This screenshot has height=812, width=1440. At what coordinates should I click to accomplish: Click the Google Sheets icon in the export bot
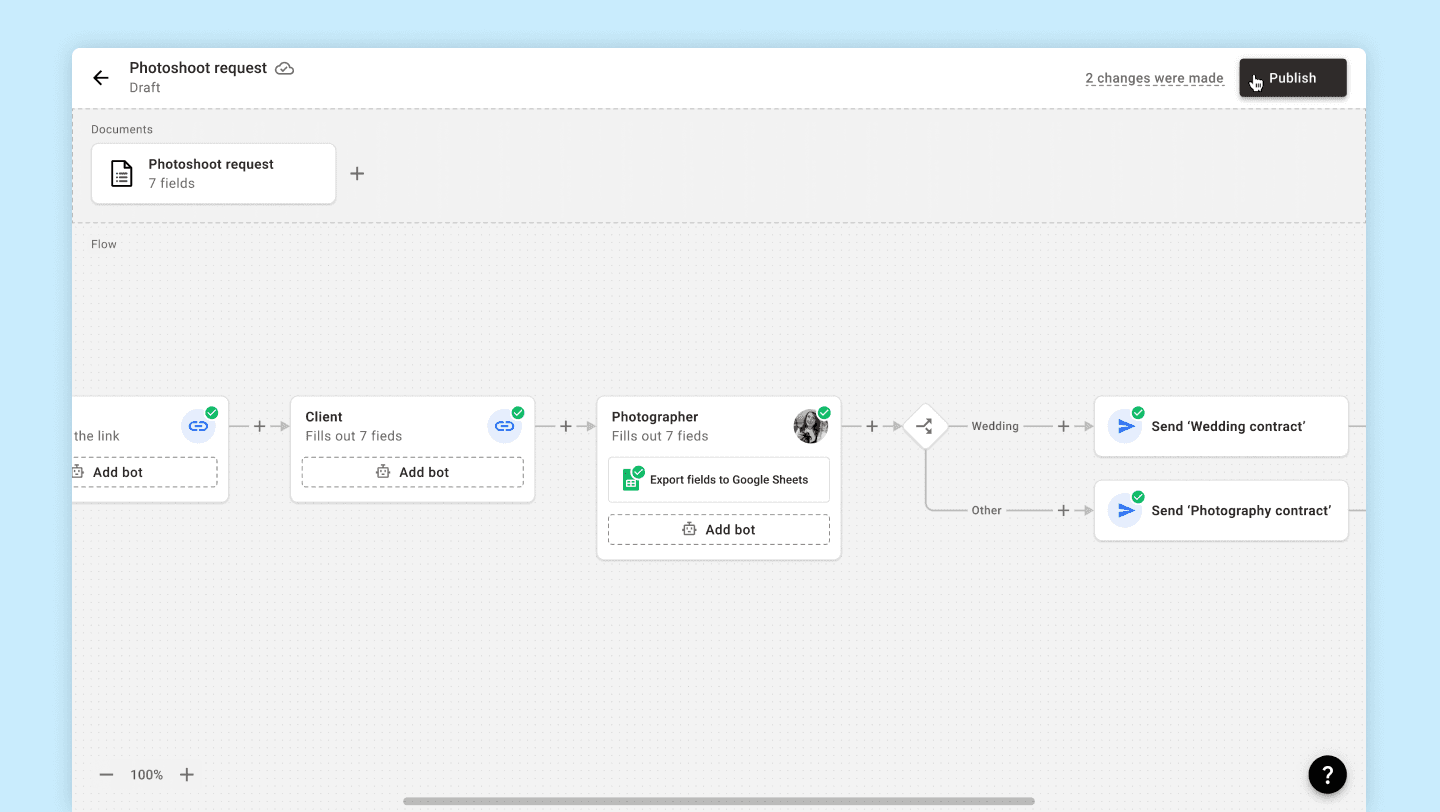click(x=632, y=480)
